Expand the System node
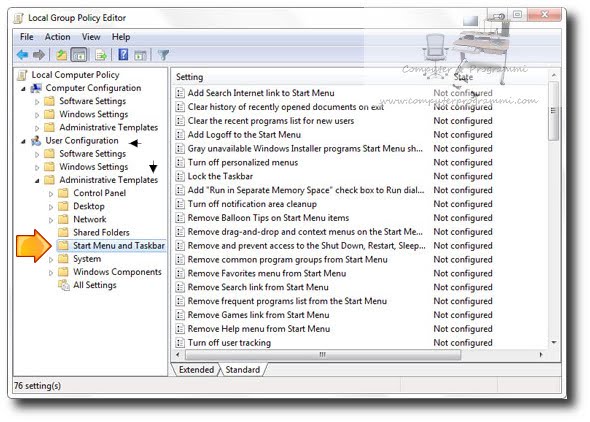 coord(51,259)
